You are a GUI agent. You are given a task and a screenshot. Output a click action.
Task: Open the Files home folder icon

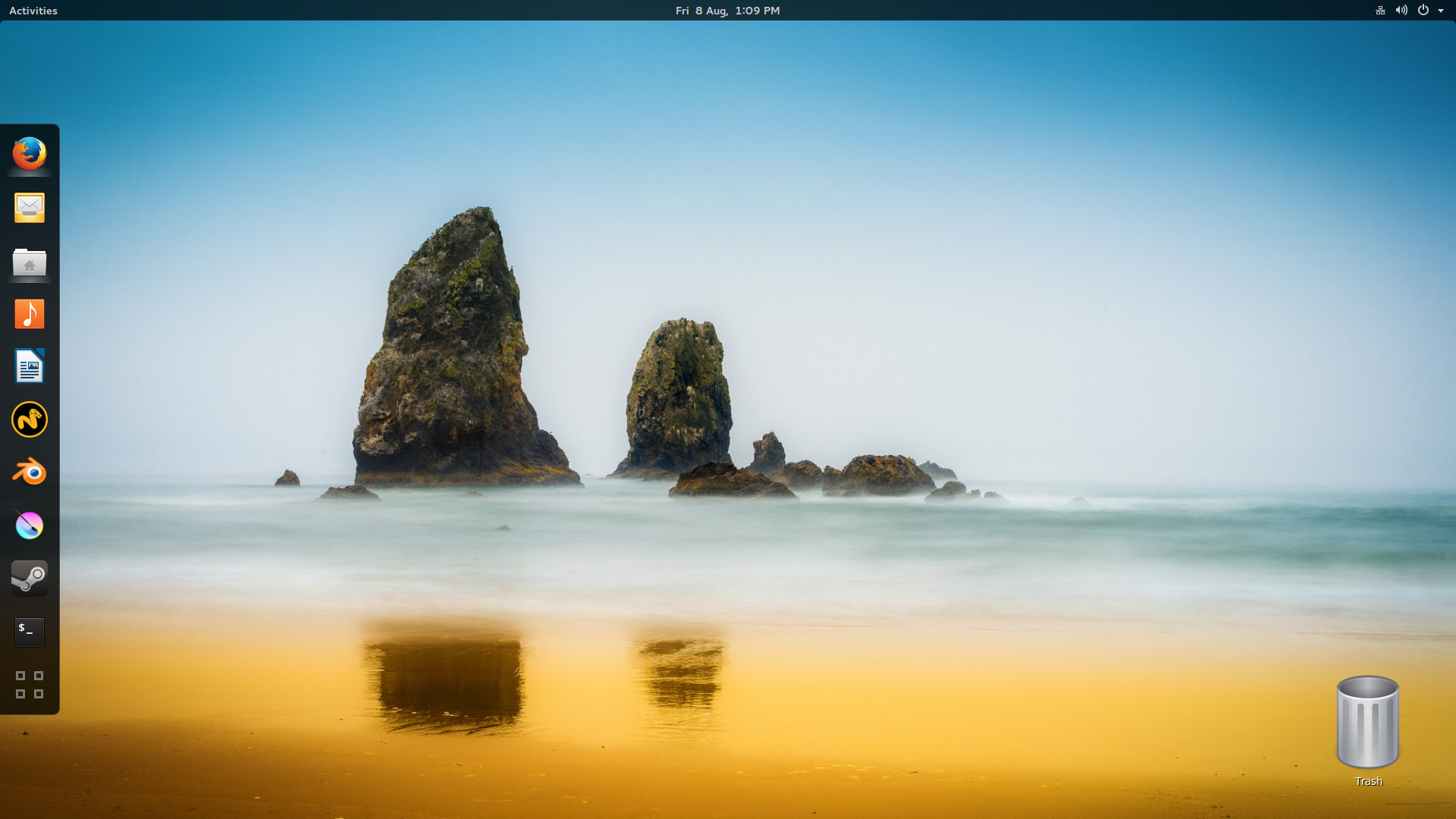(30, 263)
